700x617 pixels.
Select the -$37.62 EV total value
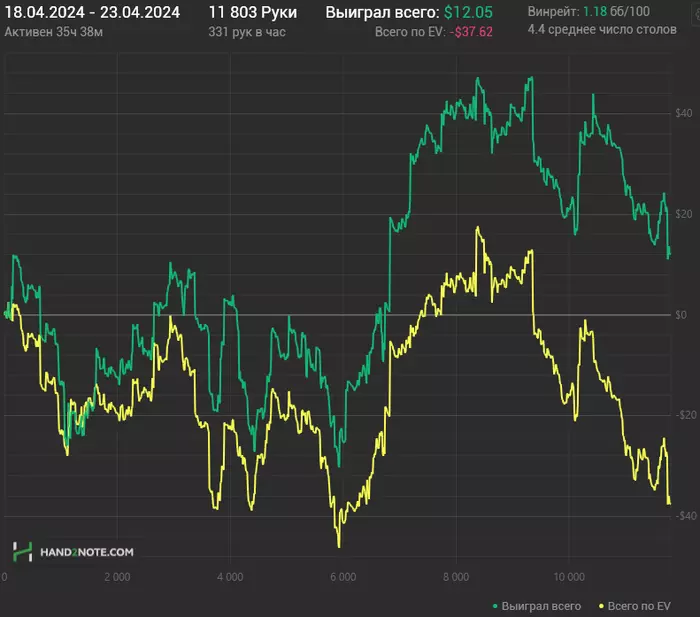471,32
